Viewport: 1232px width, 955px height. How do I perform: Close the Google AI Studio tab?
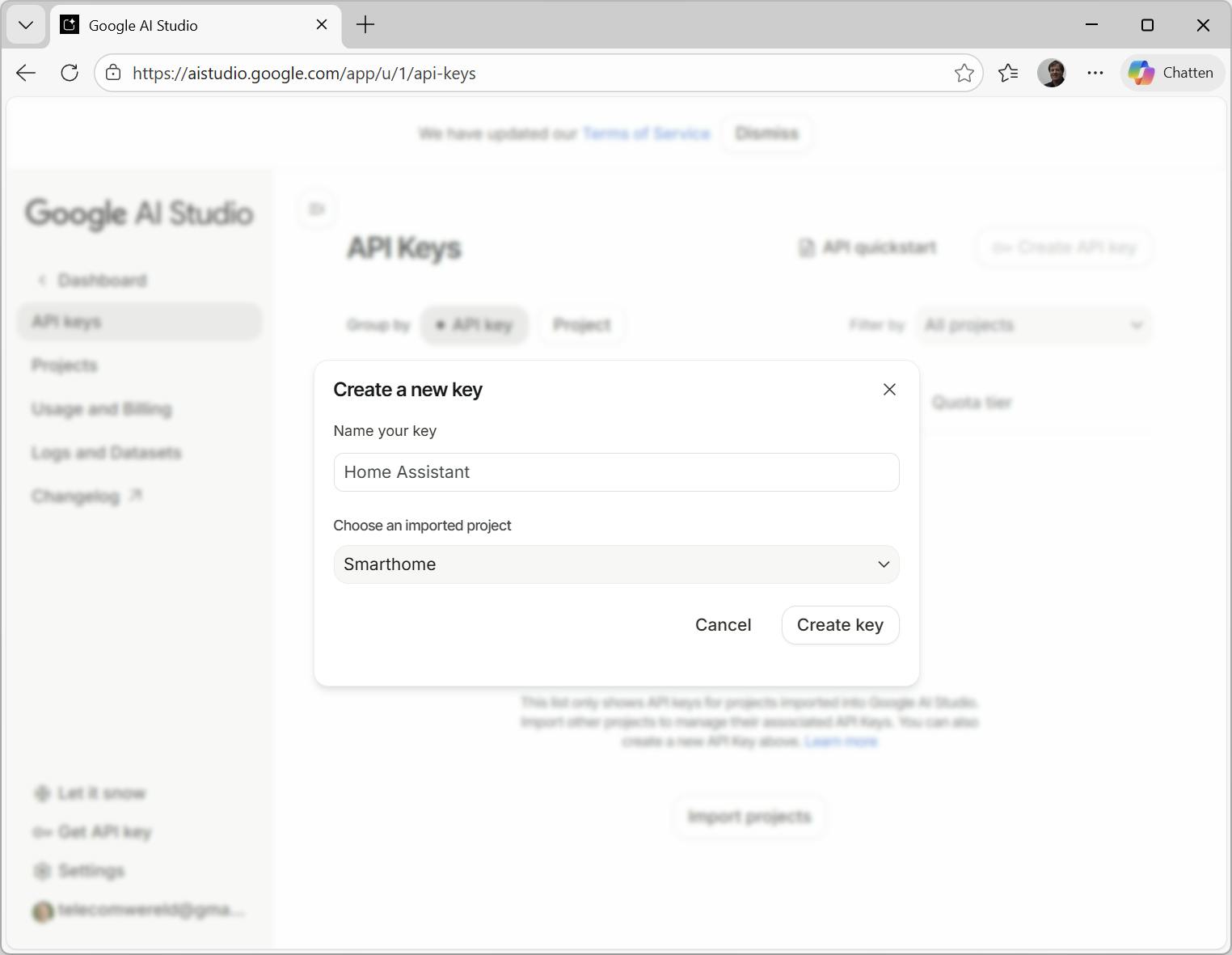[x=322, y=25]
